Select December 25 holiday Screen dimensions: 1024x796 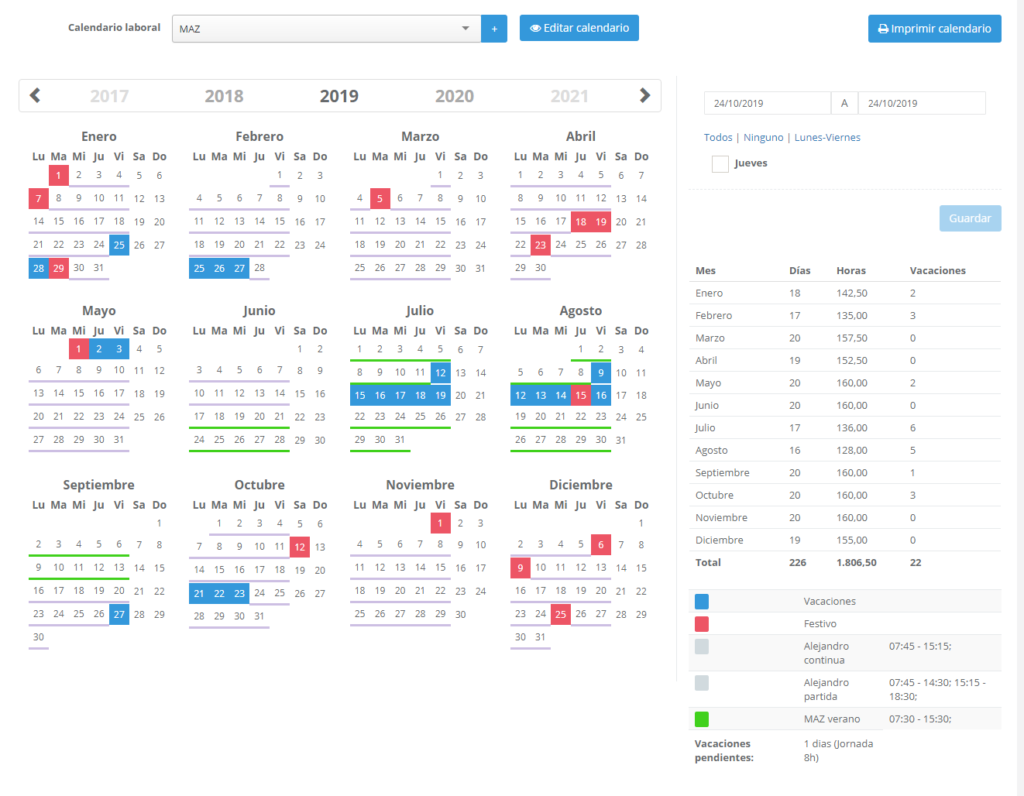pos(560,614)
